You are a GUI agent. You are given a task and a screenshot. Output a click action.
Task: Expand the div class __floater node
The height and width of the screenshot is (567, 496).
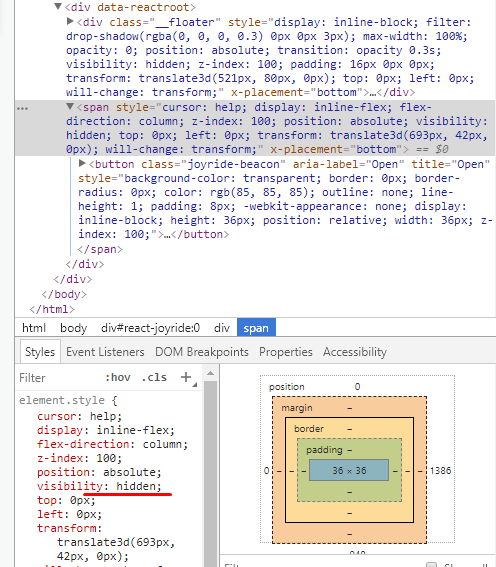click(x=70, y=21)
